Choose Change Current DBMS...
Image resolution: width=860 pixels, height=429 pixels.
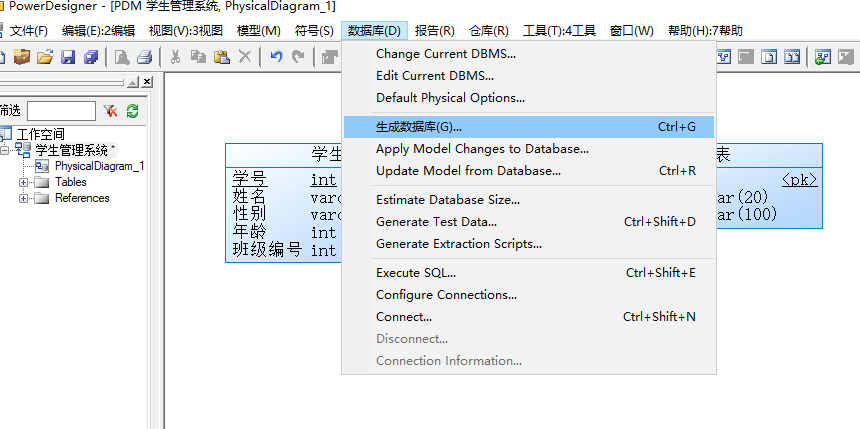click(x=529, y=54)
